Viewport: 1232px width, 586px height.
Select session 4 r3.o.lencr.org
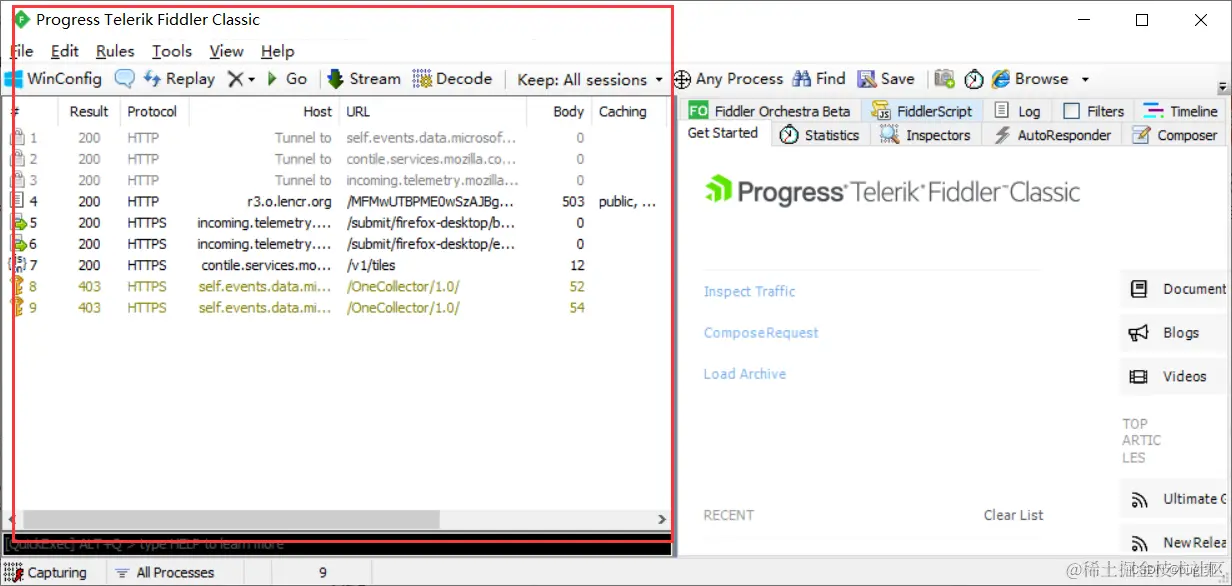coord(336,201)
